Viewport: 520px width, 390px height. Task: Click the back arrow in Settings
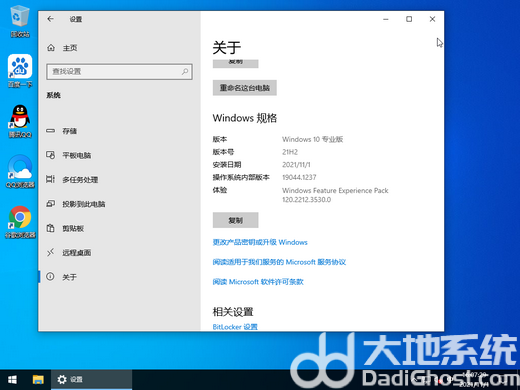pos(50,19)
